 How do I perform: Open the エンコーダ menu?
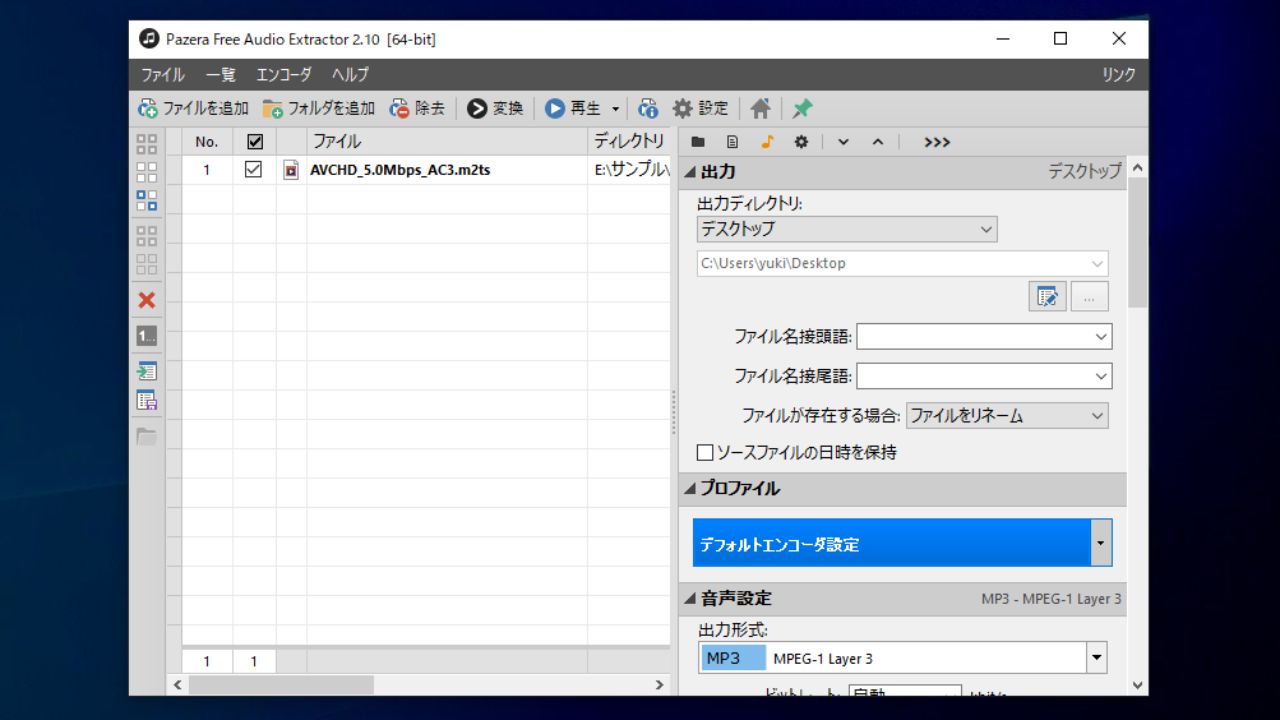pyautogui.click(x=284, y=75)
